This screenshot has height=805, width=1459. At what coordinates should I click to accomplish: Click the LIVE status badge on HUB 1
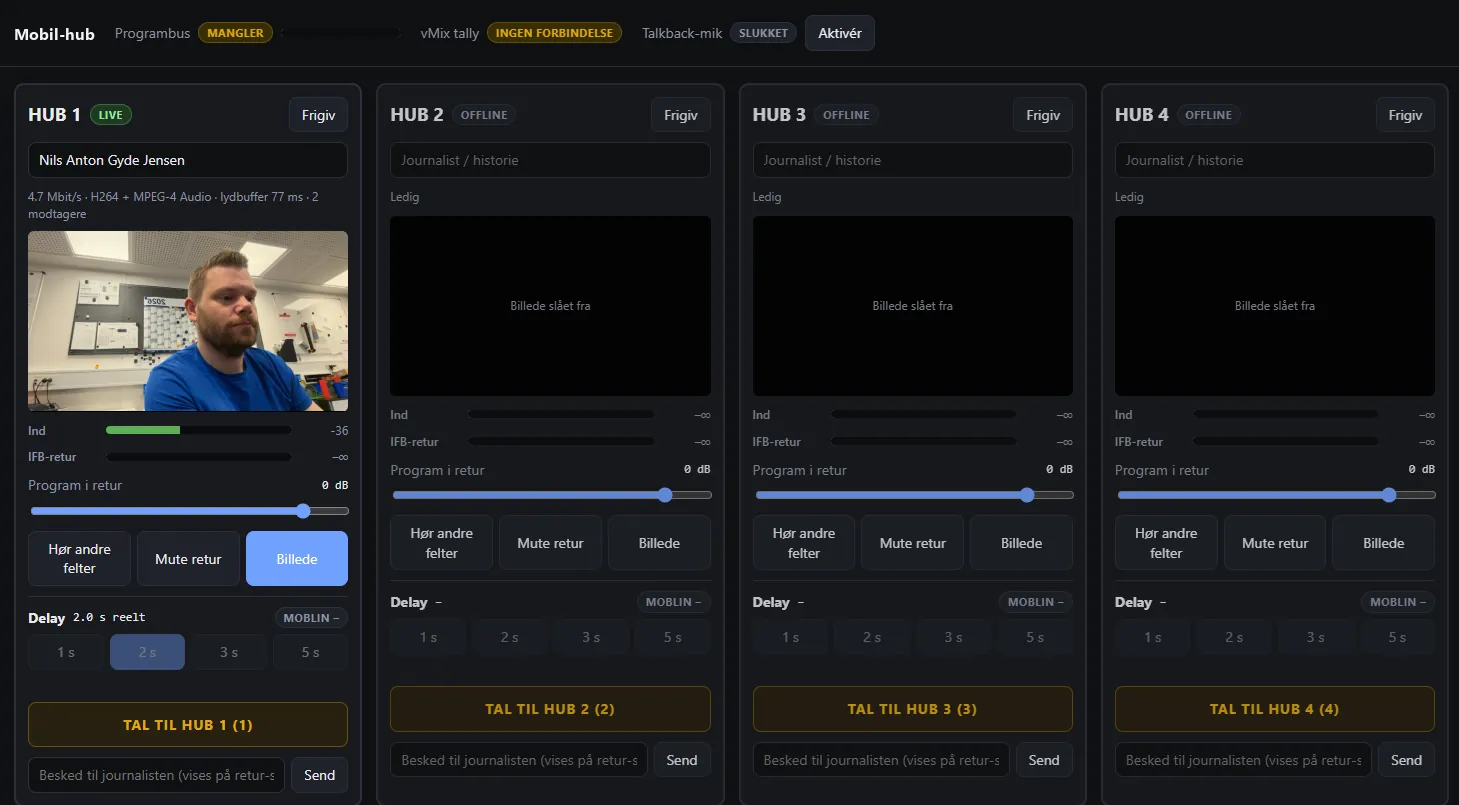[x=111, y=115]
